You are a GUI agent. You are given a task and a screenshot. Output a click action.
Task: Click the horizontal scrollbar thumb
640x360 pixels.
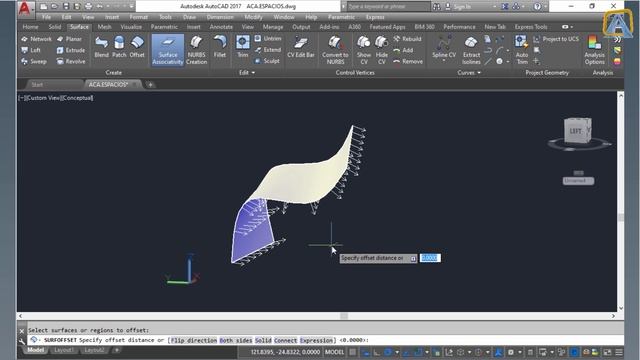(x=344, y=316)
